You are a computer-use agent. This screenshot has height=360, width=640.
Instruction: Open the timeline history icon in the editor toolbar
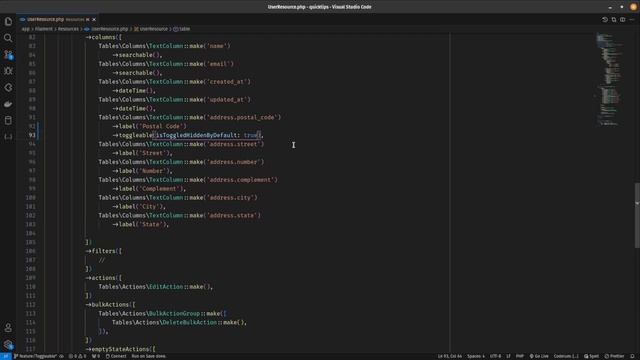[605, 20]
